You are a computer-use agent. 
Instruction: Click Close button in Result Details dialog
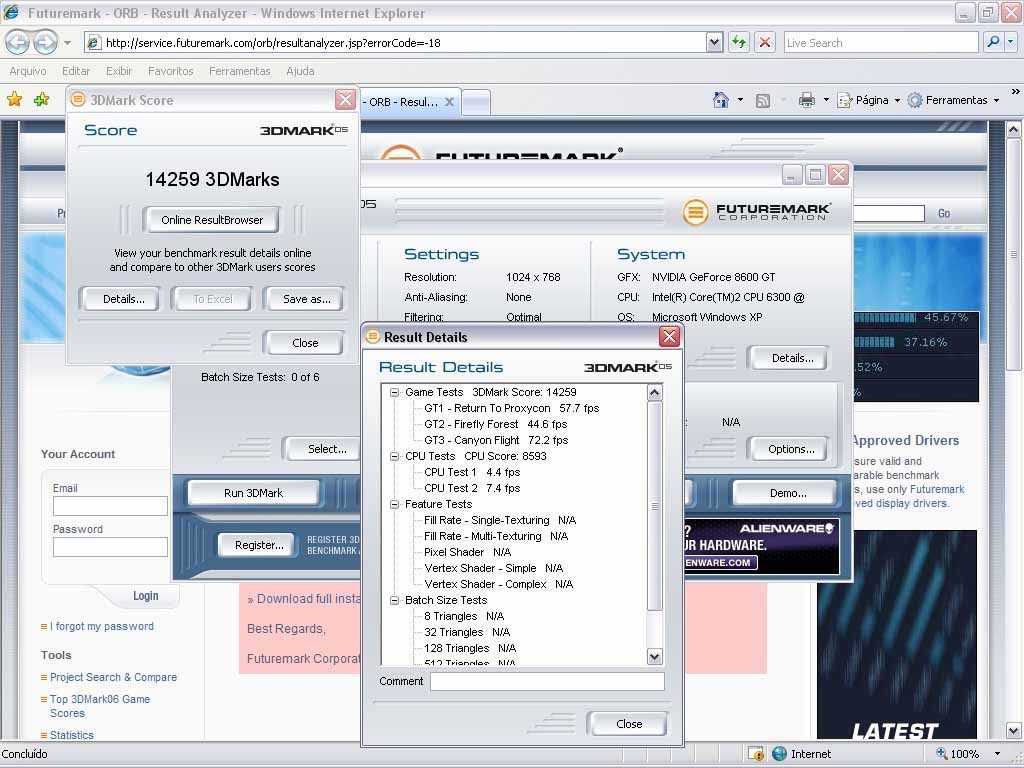coord(629,724)
